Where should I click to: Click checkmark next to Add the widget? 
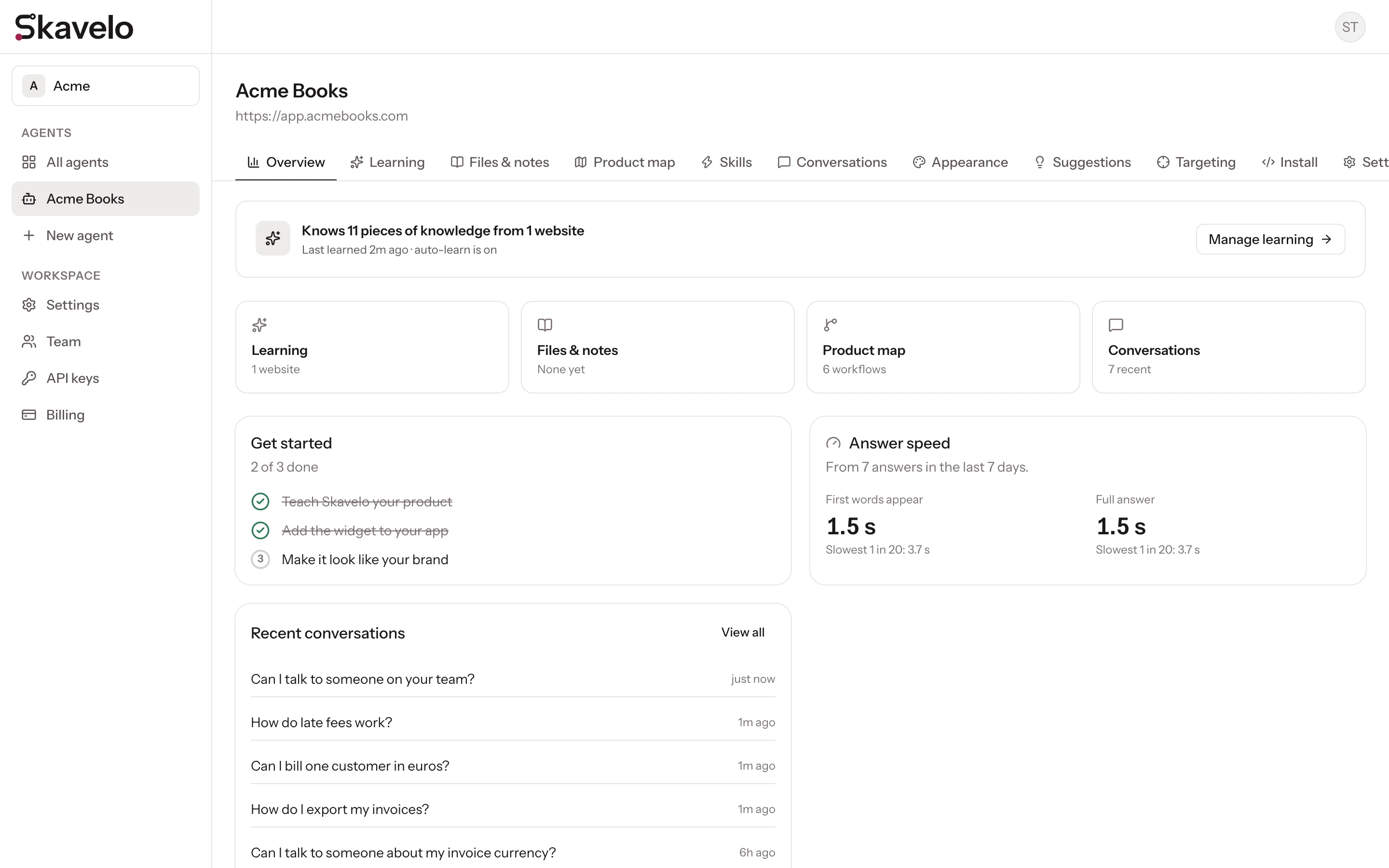pos(260,530)
